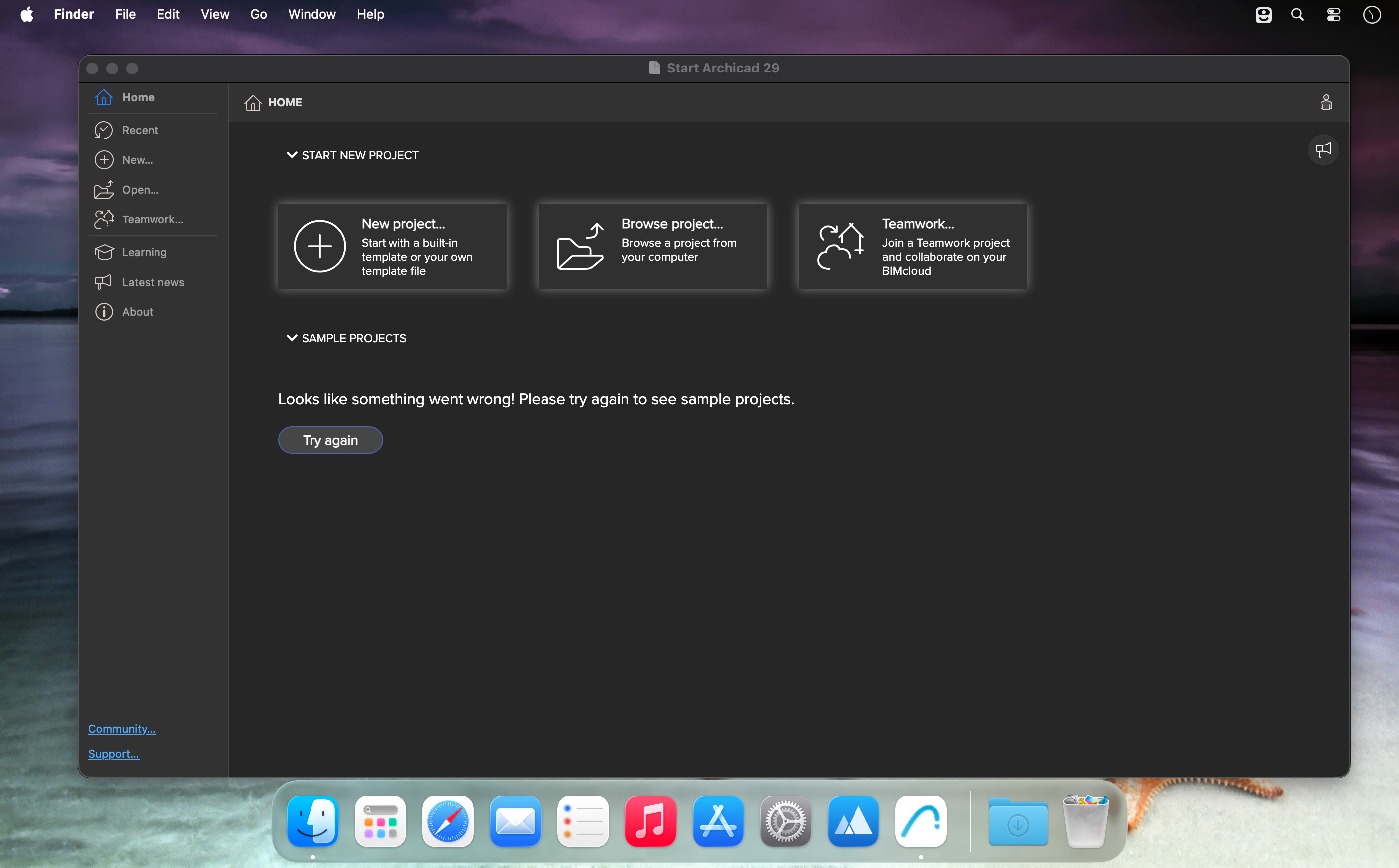Open the blue mountain-peaks app in the Dock
The image size is (1399, 868).
pyautogui.click(x=854, y=821)
